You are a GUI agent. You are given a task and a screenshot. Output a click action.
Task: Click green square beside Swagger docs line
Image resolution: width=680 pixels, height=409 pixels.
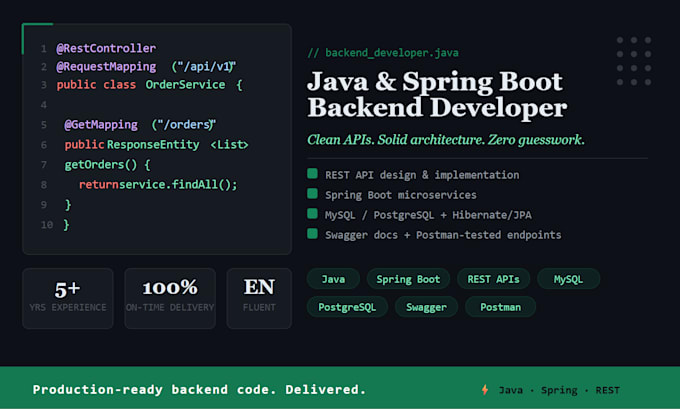(x=312, y=233)
